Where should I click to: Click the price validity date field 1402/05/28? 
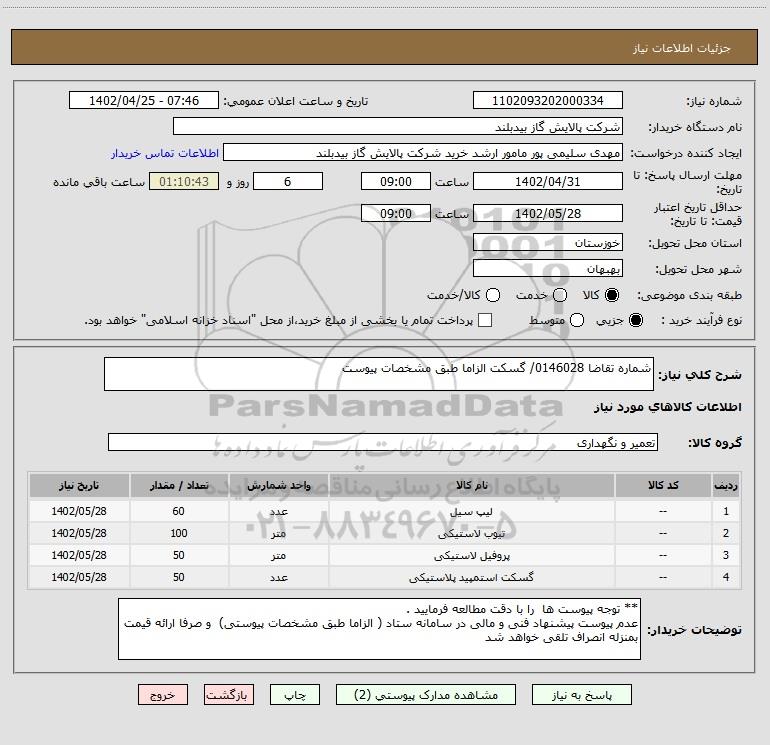[548, 213]
